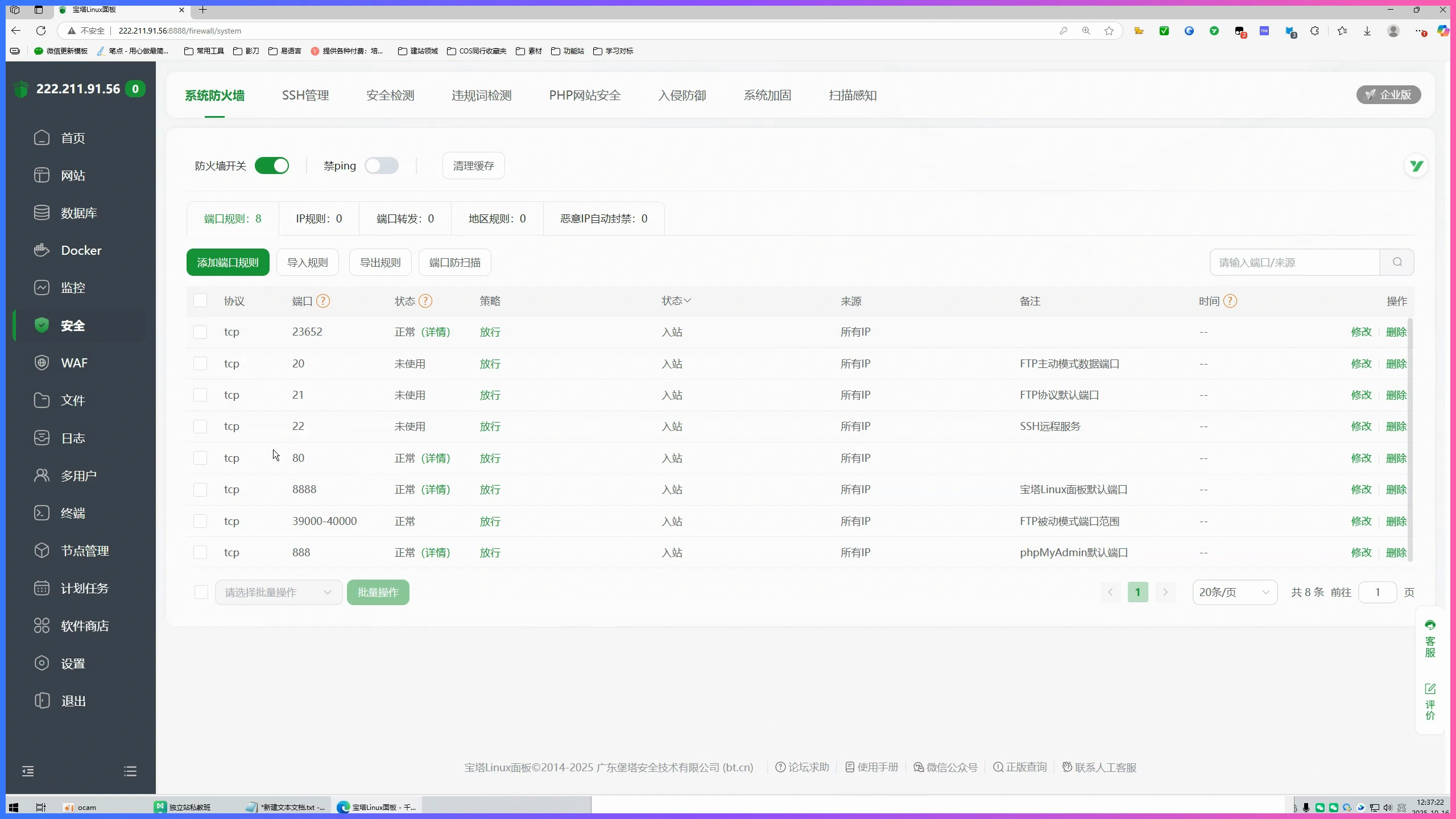This screenshot has height=819, width=1456.
Task: Click the green floating Y logo icon
Action: point(1416,166)
